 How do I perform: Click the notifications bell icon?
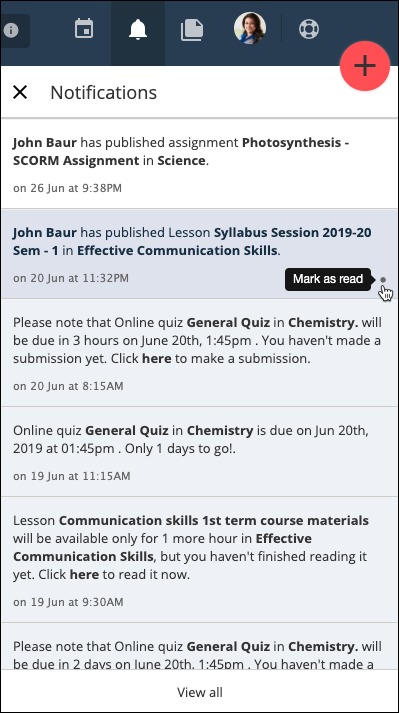pos(138,30)
